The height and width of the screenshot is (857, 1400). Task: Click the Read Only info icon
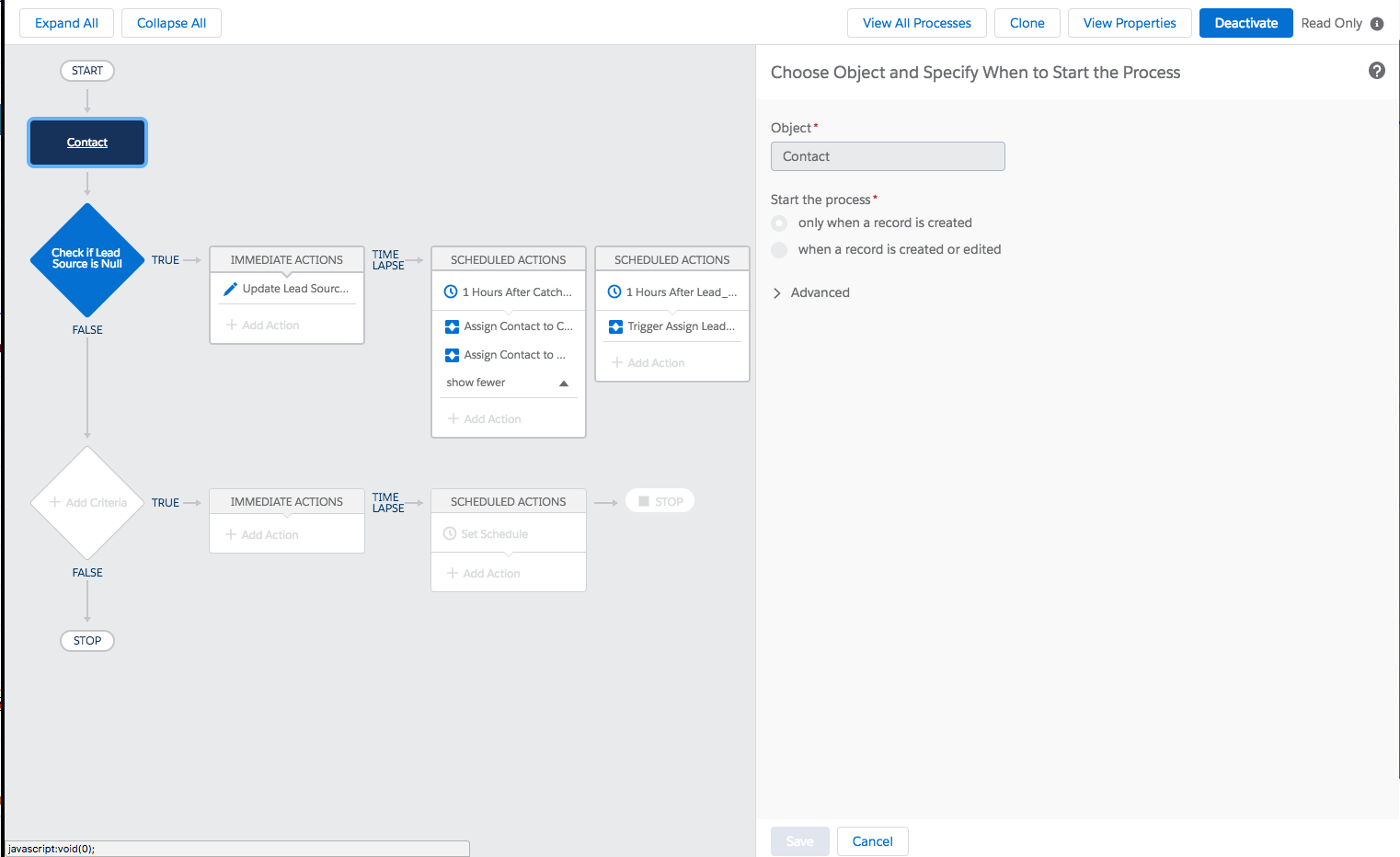[1377, 24]
